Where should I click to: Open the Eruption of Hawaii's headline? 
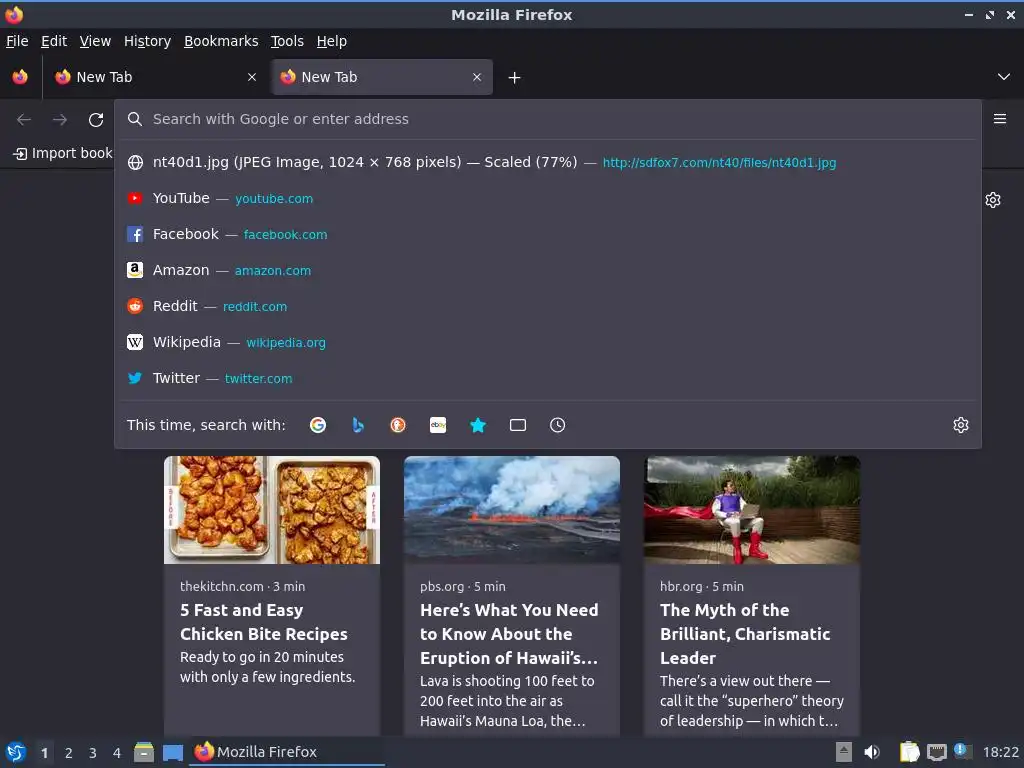(x=509, y=634)
